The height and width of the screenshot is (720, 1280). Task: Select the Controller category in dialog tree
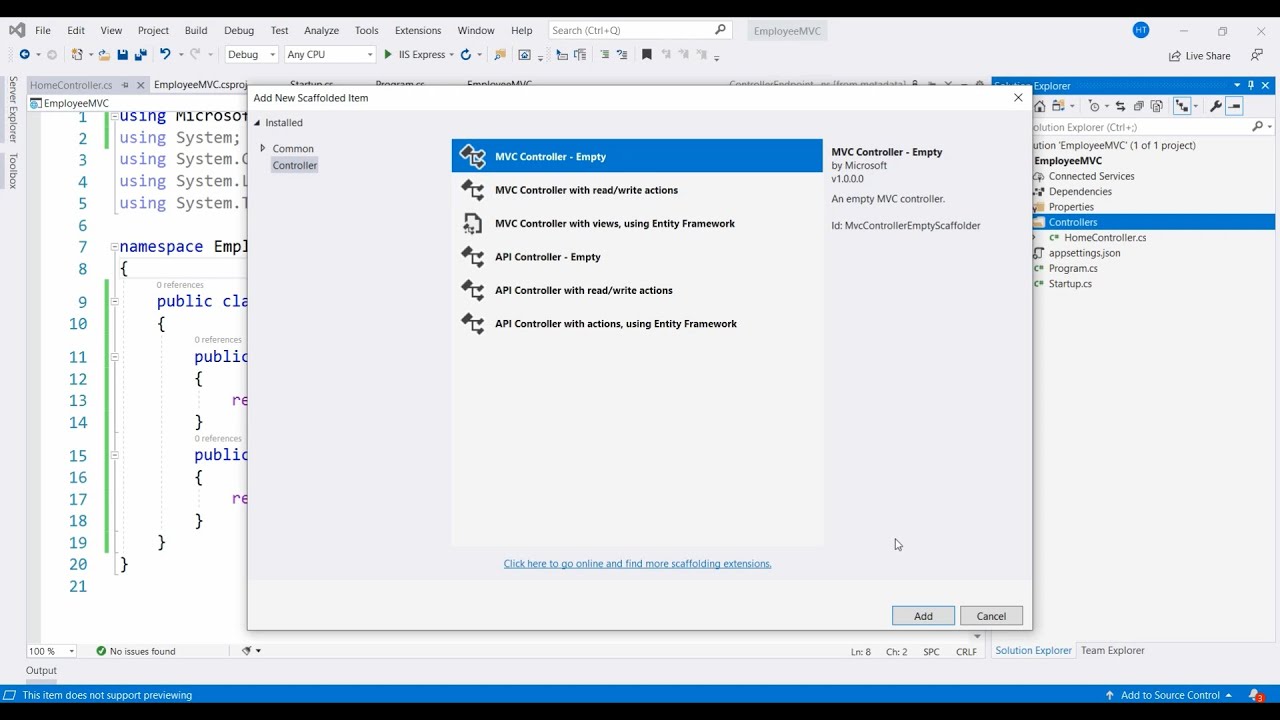coord(295,165)
